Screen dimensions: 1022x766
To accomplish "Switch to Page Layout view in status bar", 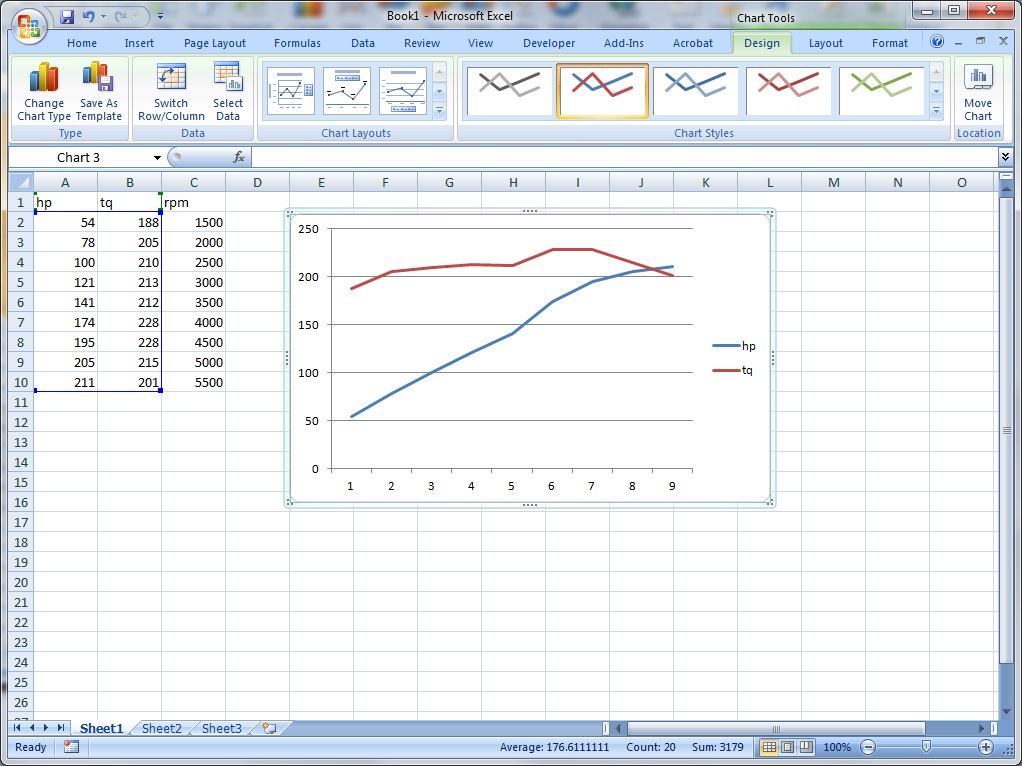I will coord(787,747).
